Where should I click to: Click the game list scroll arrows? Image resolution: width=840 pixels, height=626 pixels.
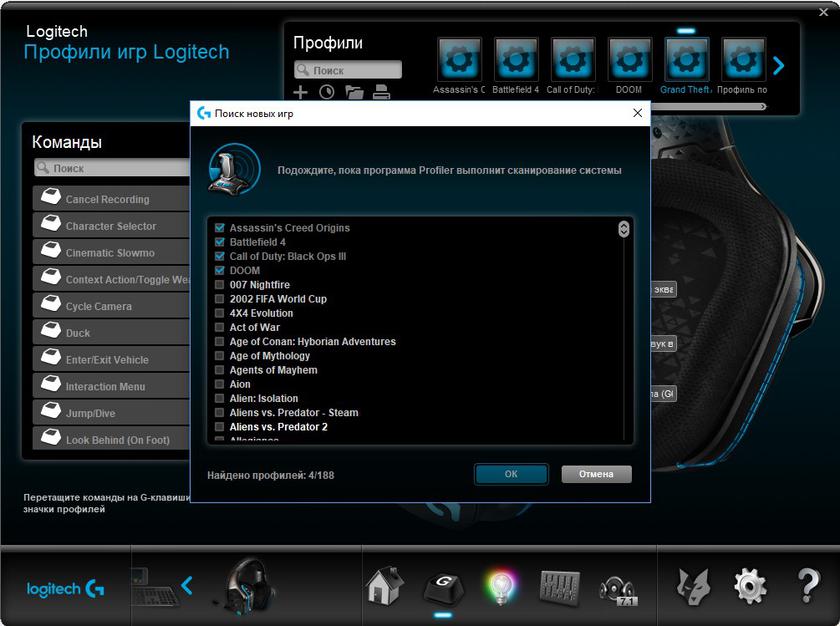click(624, 229)
